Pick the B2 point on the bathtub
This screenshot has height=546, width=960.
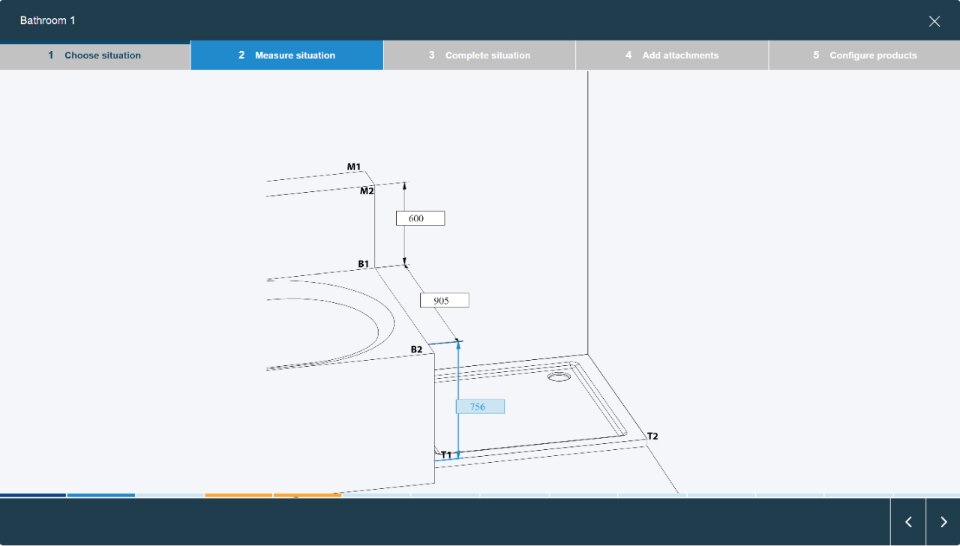click(x=417, y=350)
